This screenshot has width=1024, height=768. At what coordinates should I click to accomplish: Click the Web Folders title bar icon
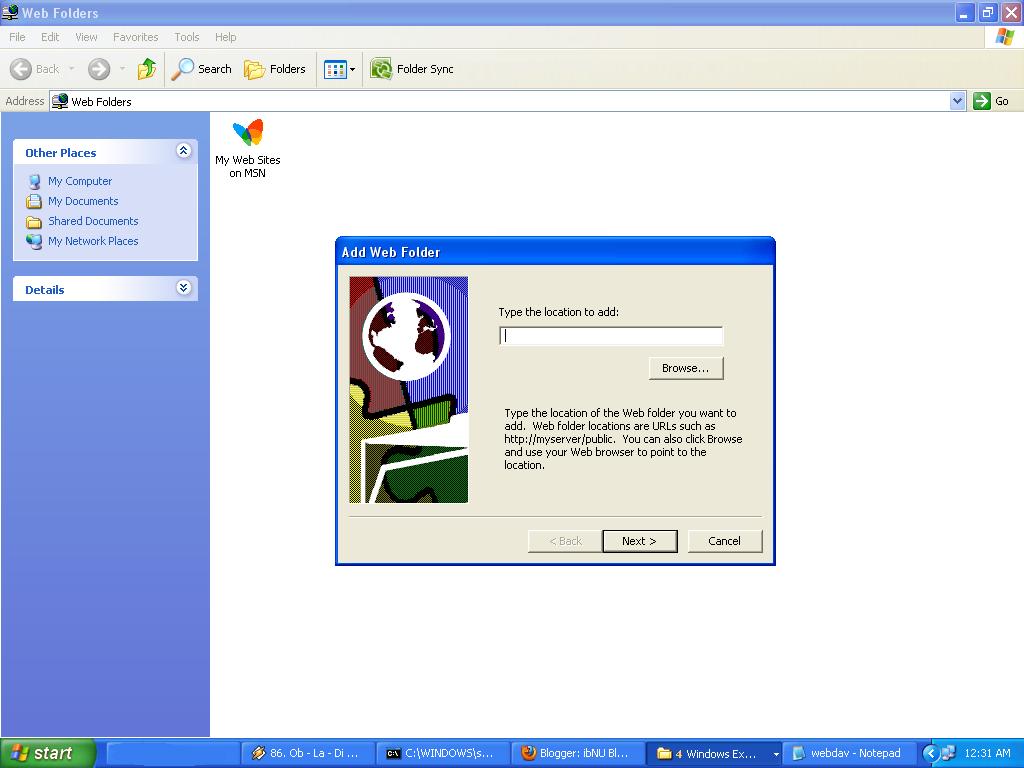pos(10,12)
